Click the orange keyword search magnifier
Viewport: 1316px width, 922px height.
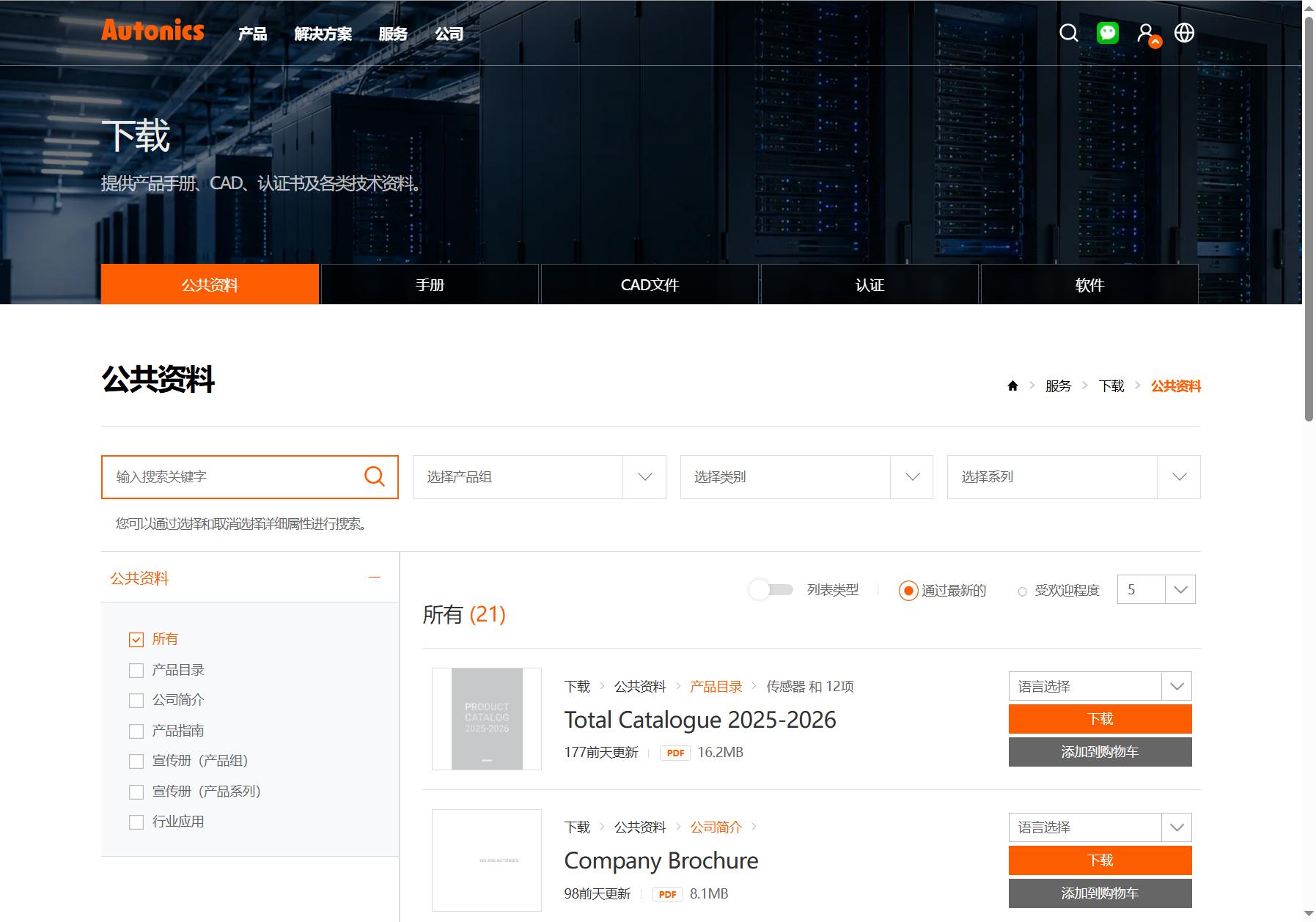point(375,476)
